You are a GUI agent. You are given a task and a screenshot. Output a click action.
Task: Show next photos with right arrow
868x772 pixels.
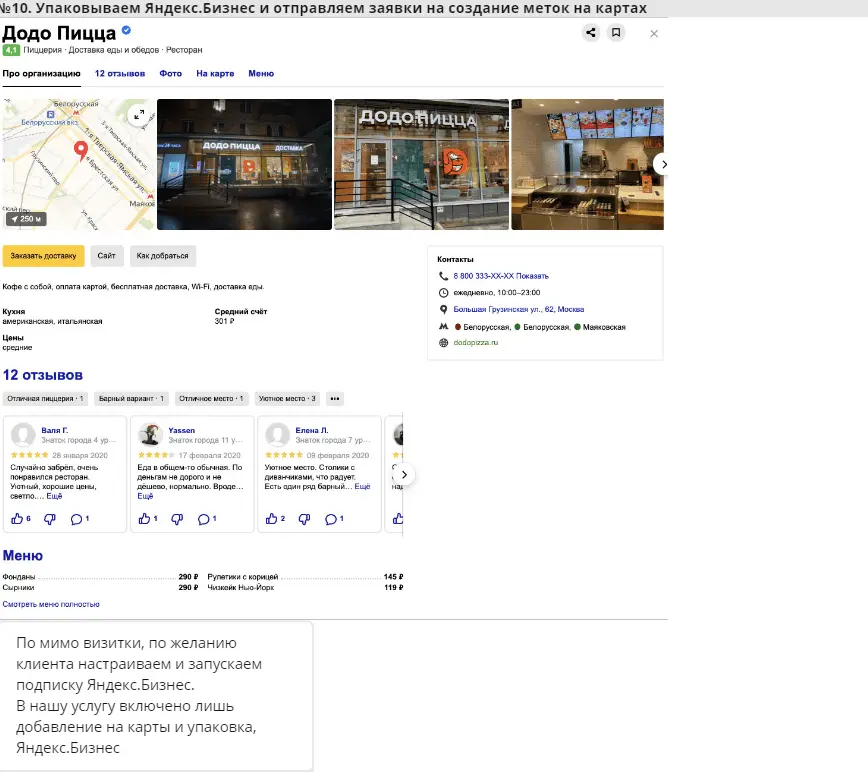point(664,164)
